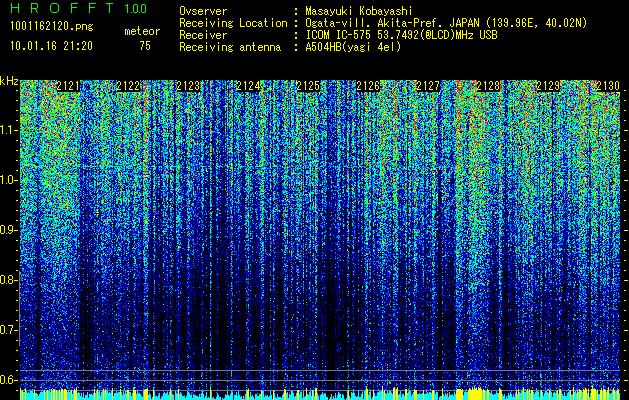
Task: Select the meteor count value 75
Action: (x=145, y=46)
